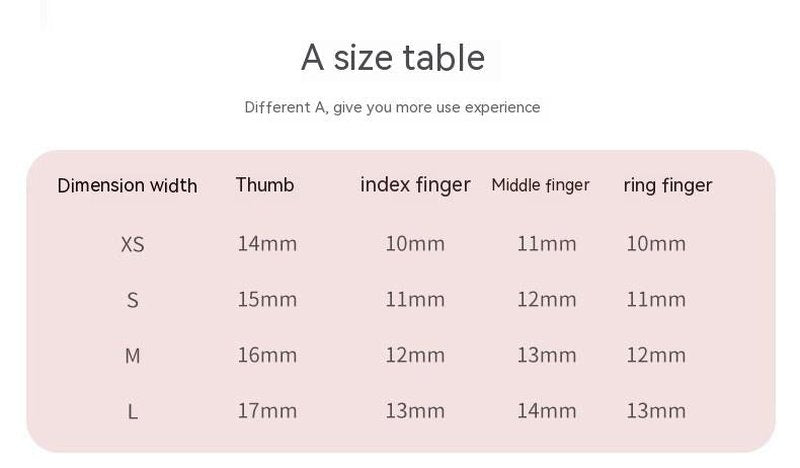This screenshot has height=468, width=800.
Task: Click the 'Thumb' column header
Action: coord(265,184)
